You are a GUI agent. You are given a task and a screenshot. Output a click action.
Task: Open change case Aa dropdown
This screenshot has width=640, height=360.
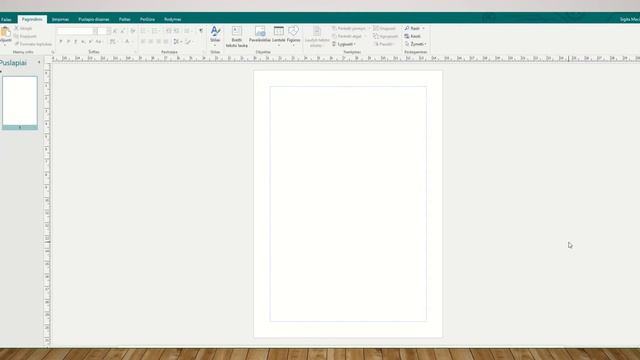tap(99, 42)
